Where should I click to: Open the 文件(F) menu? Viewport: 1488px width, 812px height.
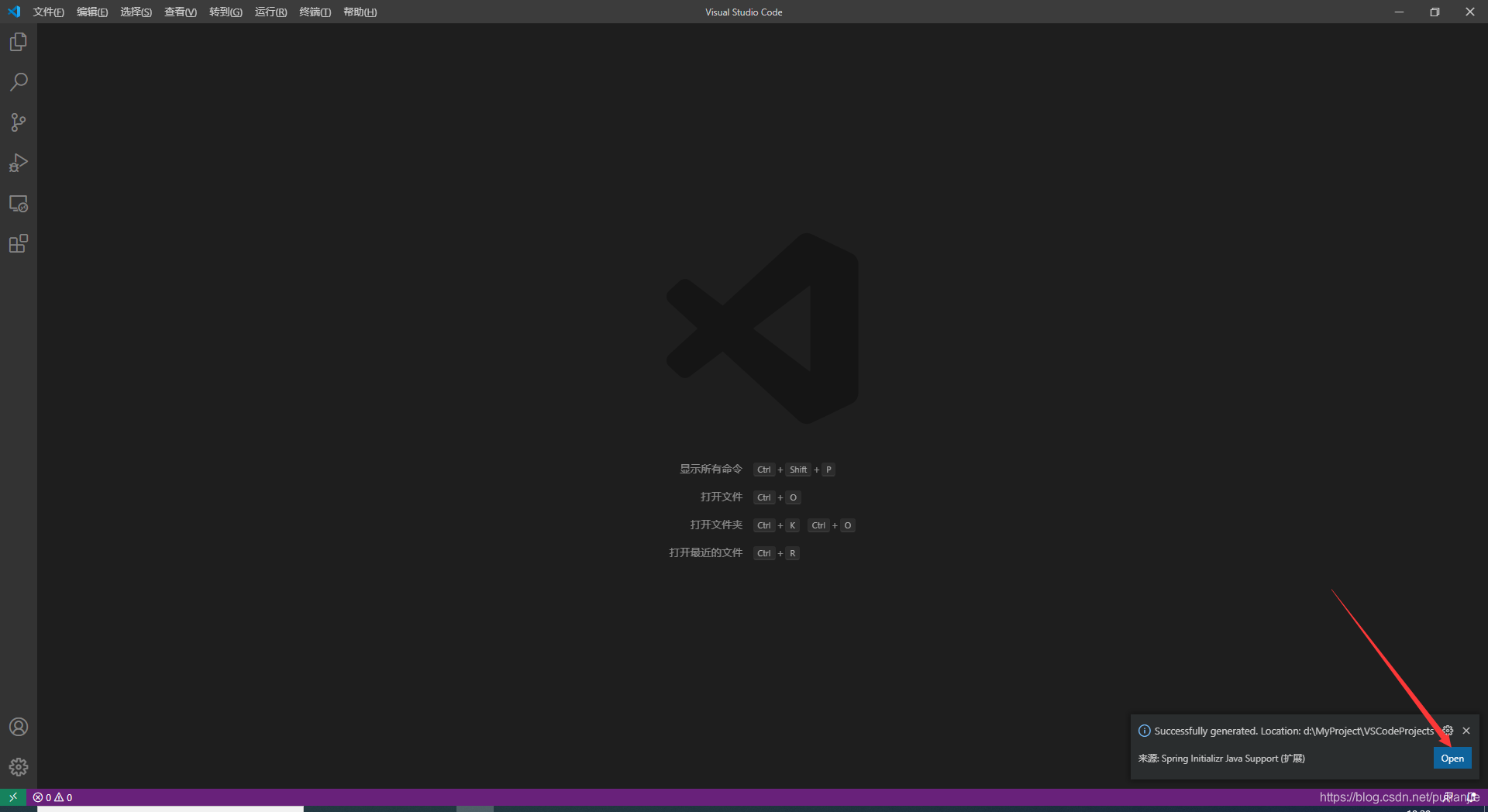[x=48, y=12]
